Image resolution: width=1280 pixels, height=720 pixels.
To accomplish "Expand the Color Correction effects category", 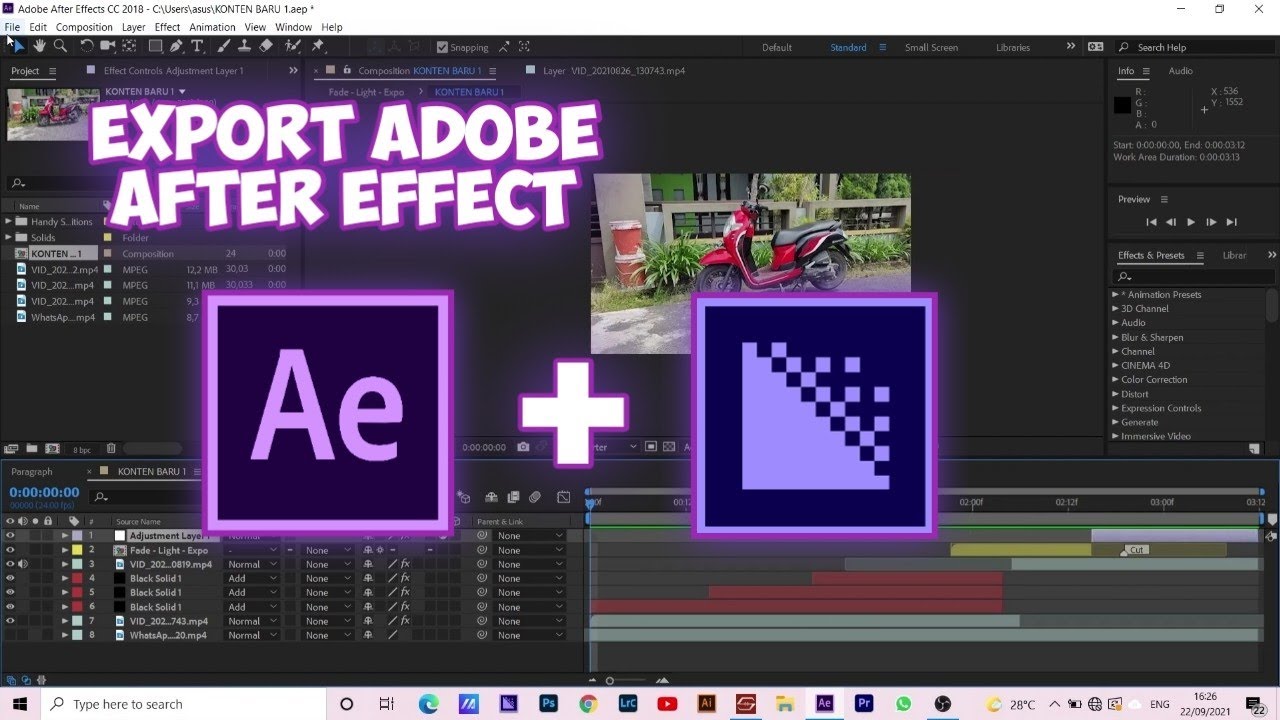I will [1116, 380].
